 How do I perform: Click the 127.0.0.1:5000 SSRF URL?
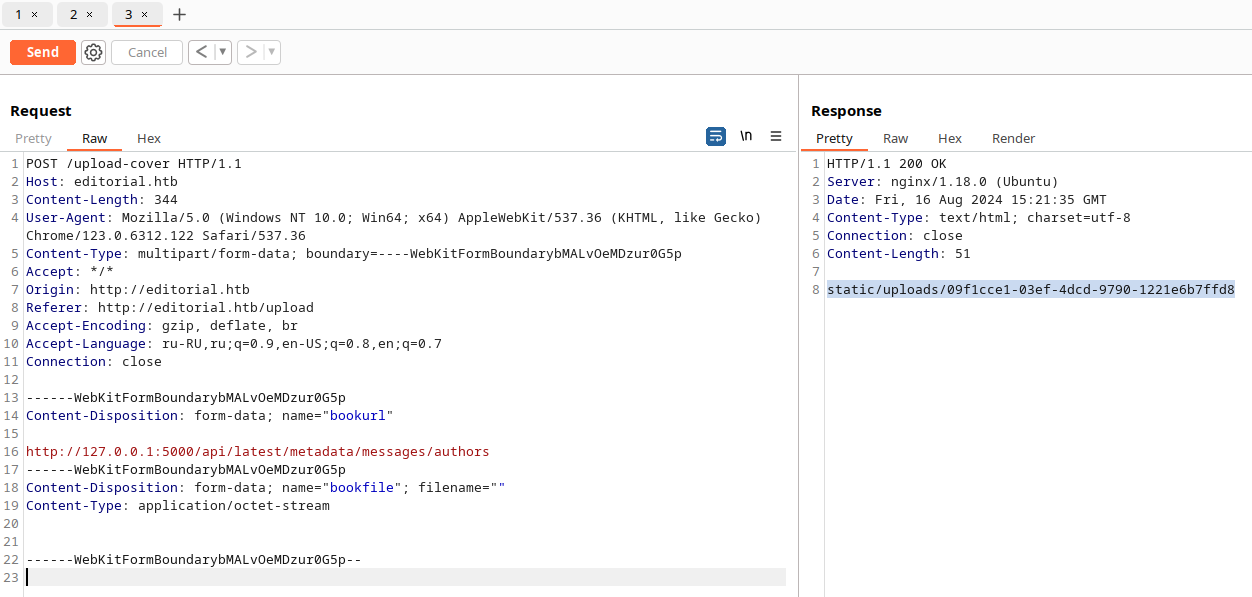258,451
